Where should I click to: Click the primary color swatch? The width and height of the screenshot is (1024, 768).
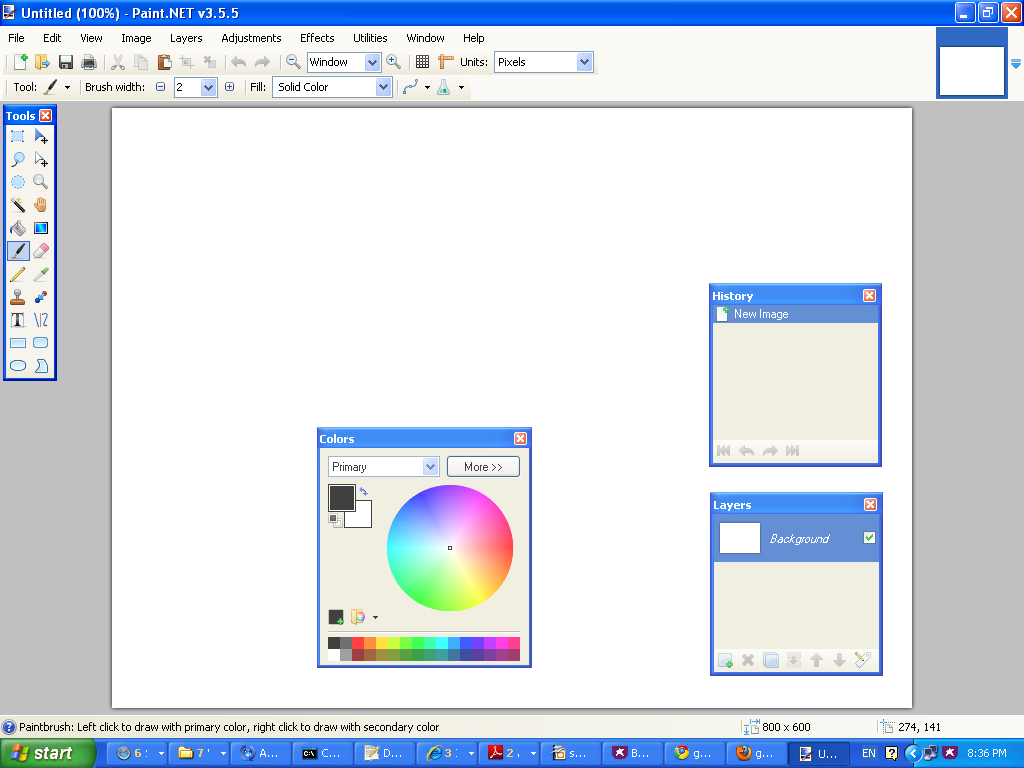342,498
